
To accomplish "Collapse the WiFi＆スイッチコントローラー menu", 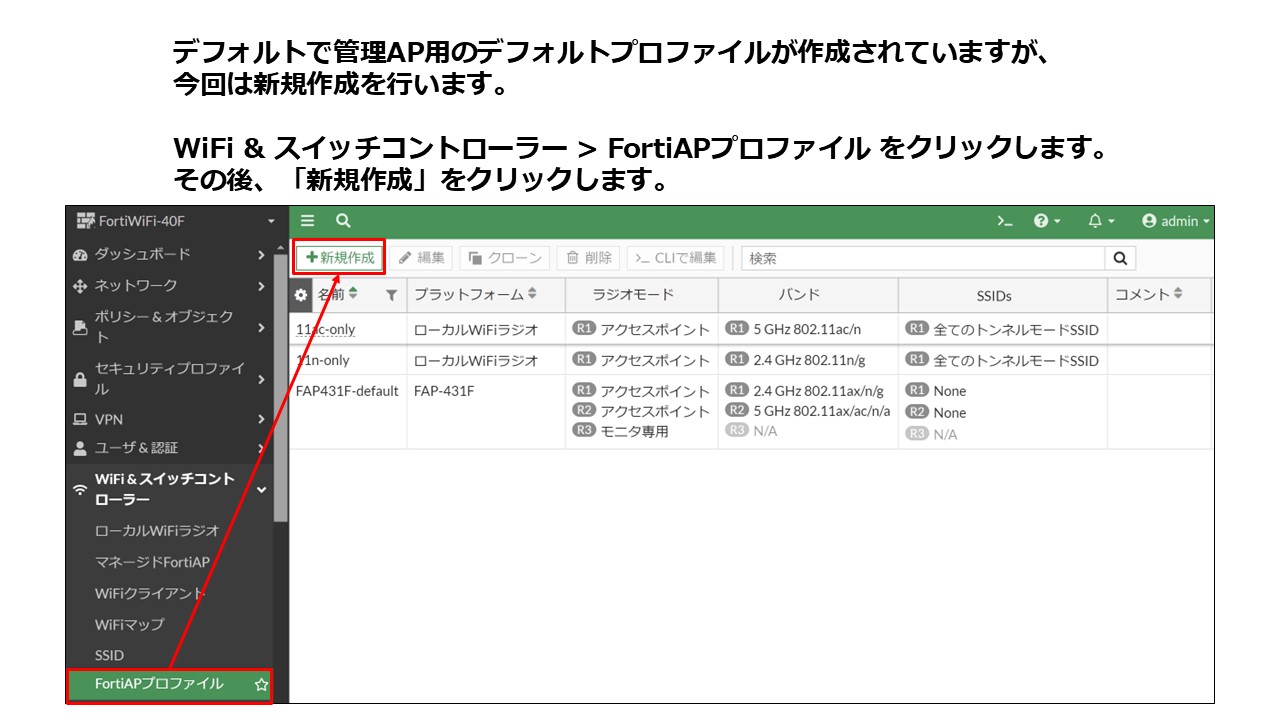I will tap(170, 489).
